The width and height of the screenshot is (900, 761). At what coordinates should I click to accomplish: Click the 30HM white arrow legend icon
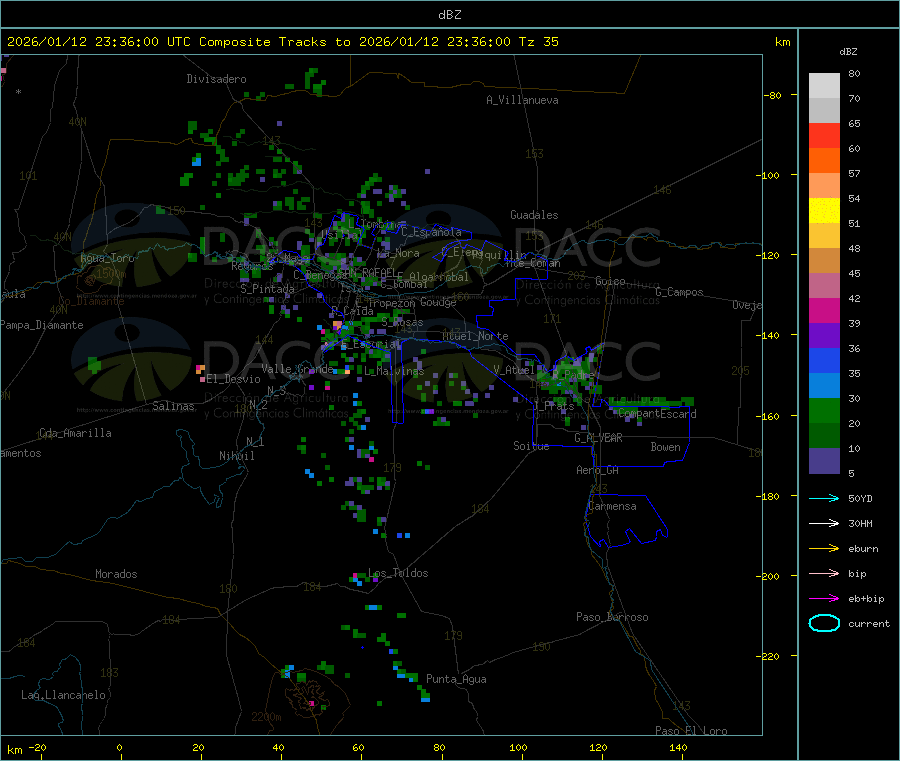pos(824,523)
